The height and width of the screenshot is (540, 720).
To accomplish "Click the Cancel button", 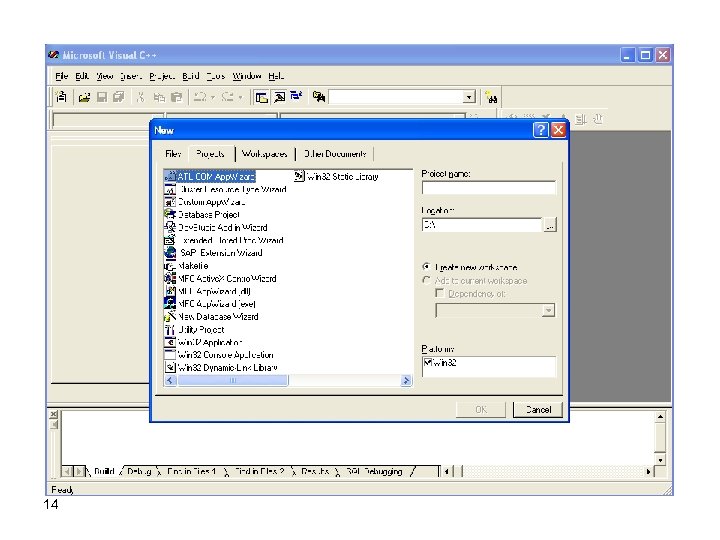I will (538, 410).
